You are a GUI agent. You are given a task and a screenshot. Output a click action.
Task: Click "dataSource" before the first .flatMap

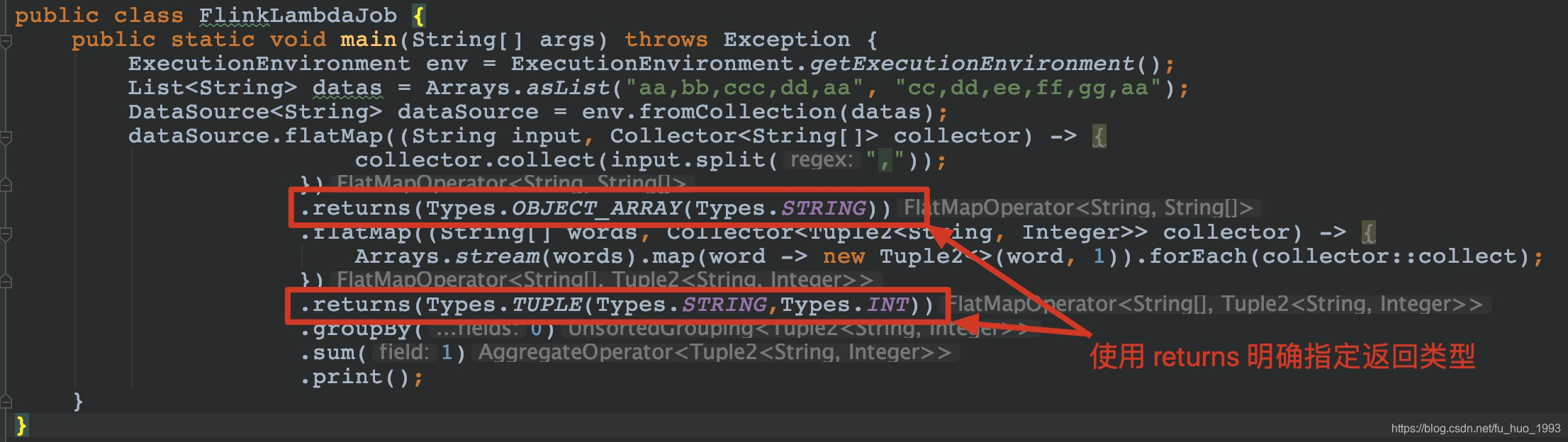198,136
